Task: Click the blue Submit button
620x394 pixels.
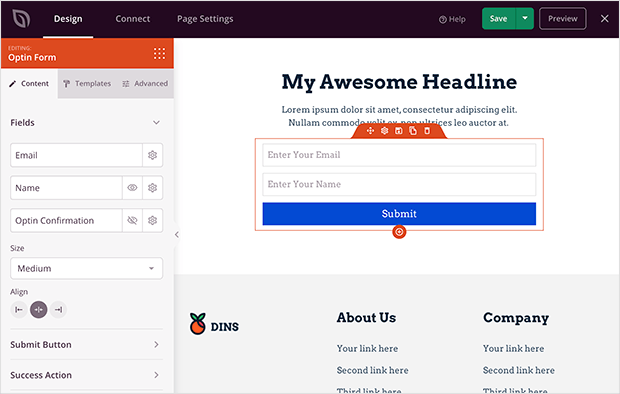Action: tap(399, 214)
